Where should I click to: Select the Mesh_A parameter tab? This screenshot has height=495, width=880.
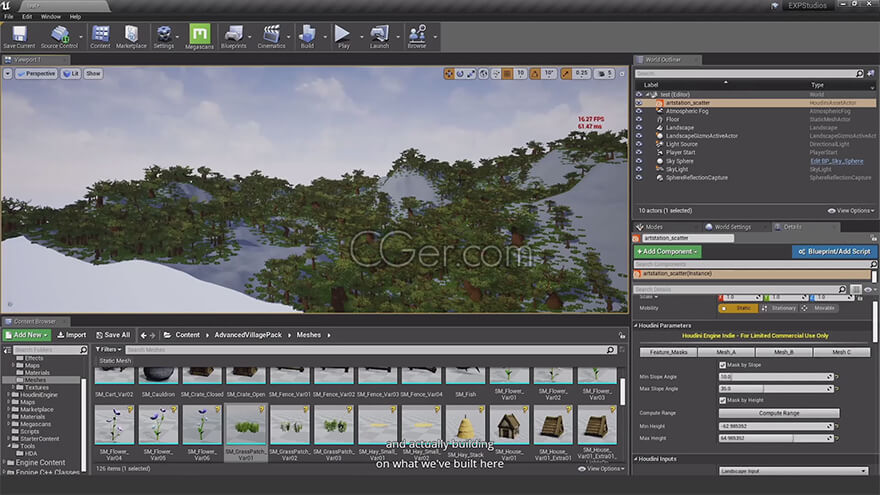point(726,352)
